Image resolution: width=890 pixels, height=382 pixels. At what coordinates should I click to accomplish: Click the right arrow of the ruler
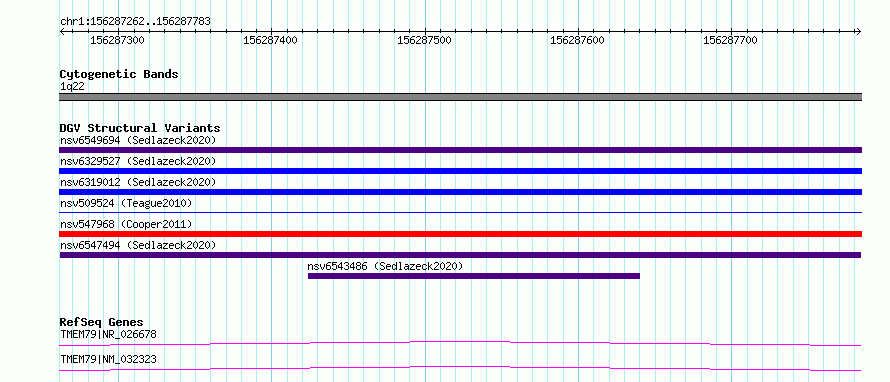[859, 31]
